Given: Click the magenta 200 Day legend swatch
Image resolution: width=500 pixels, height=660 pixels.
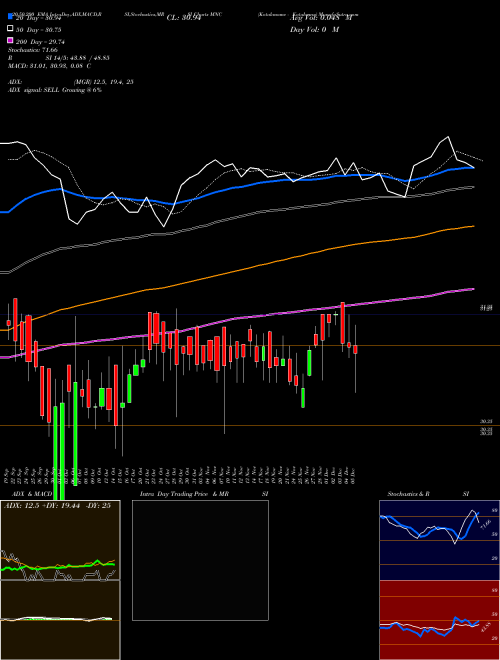Looking at the screenshot, I should 10,40.
